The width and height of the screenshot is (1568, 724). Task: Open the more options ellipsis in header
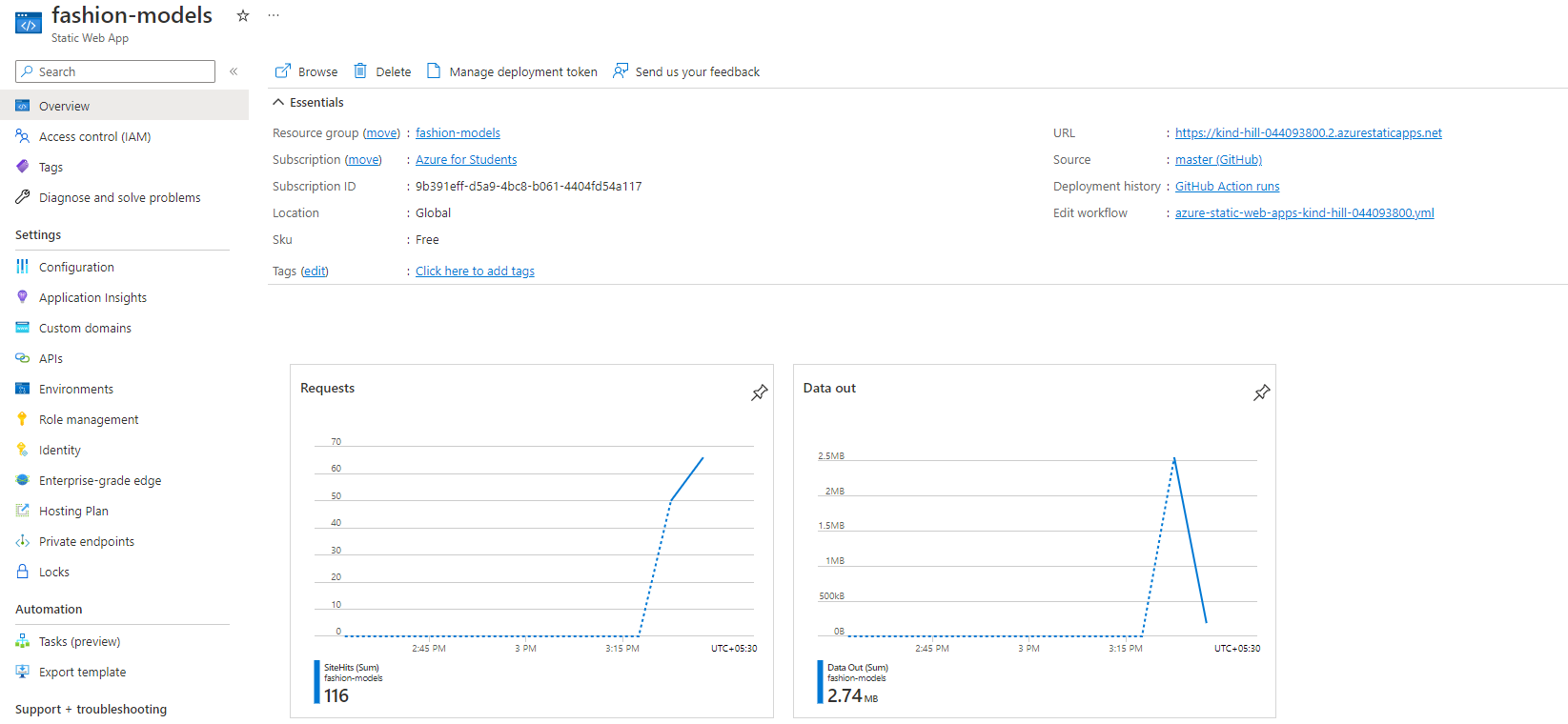pos(274,15)
